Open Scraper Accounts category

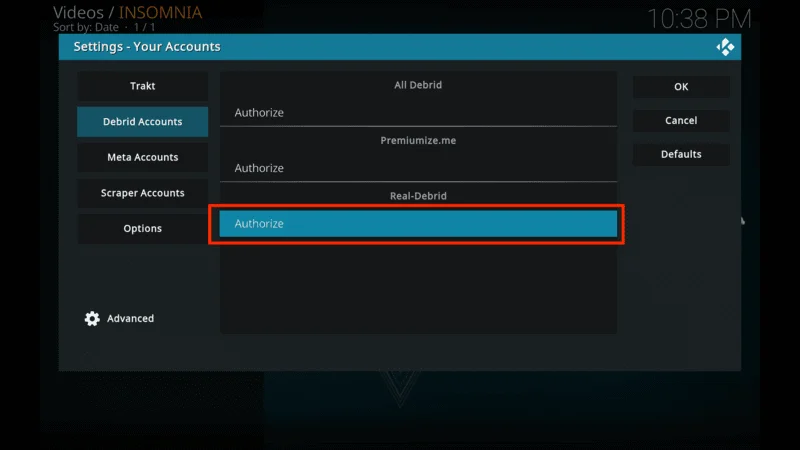pyautogui.click(x=142, y=193)
